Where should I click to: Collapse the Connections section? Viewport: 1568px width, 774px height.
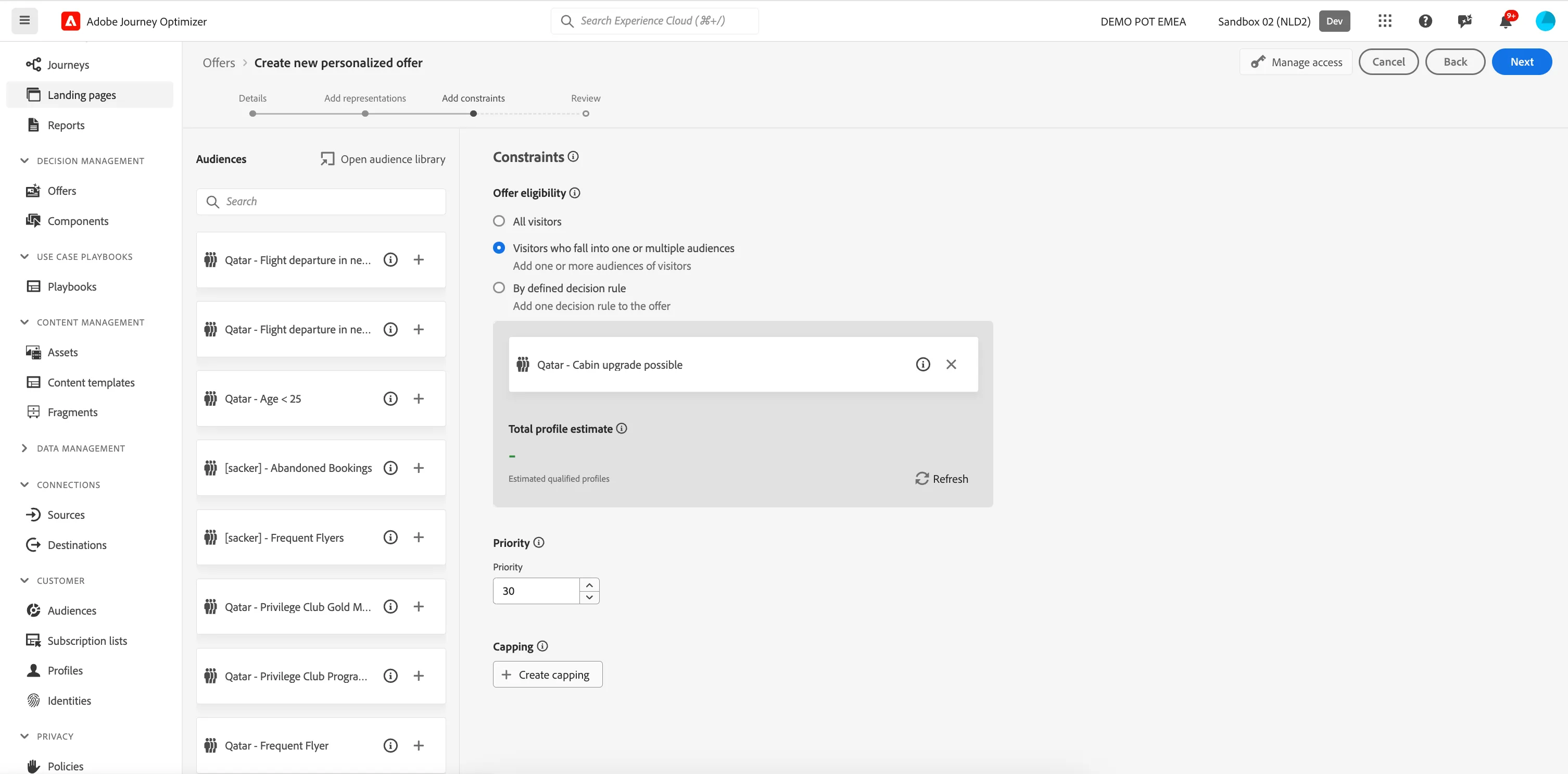pos(24,485)
